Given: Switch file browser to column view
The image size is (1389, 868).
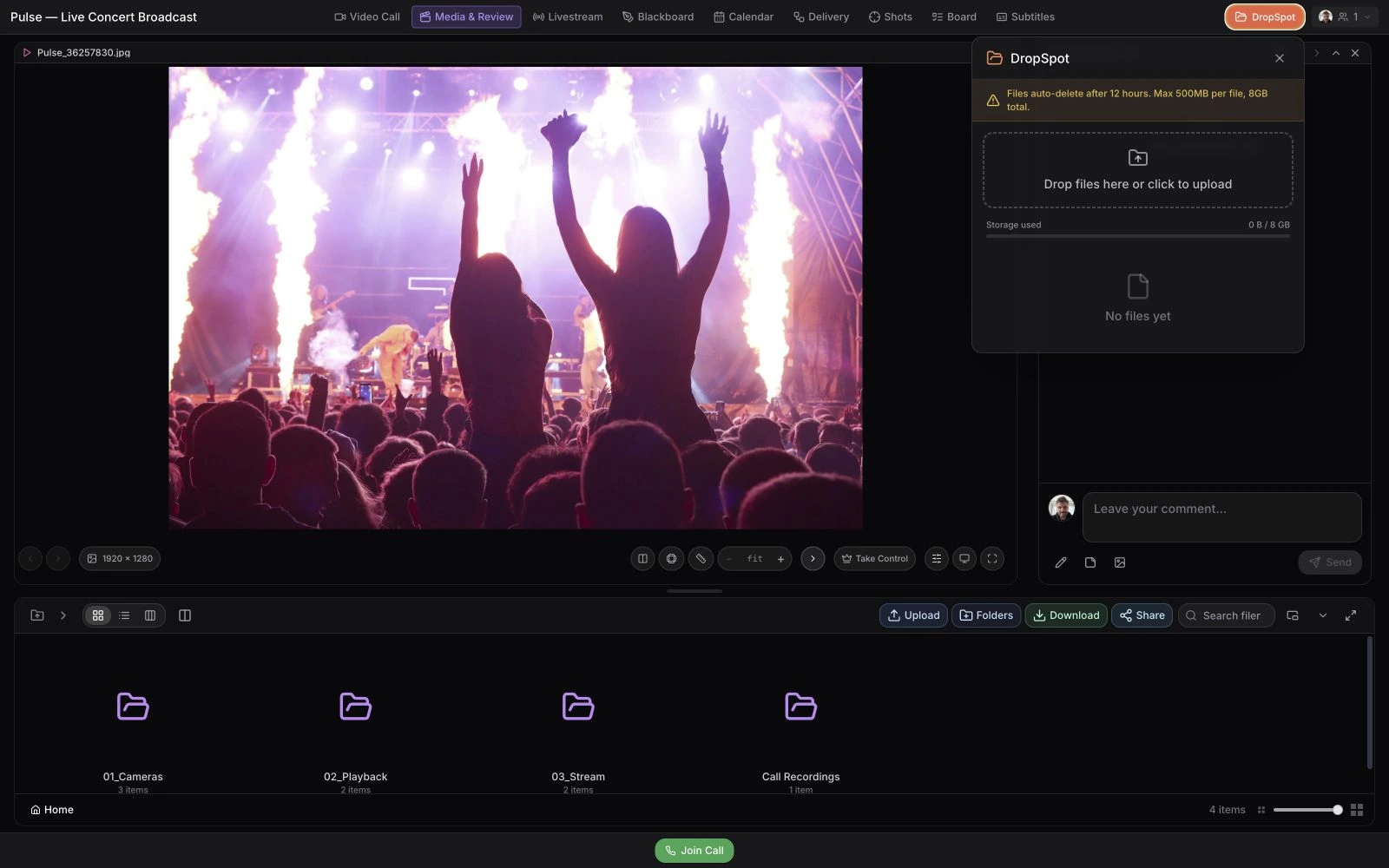Looking at the screenshot, I should click(x=150, y=615).
